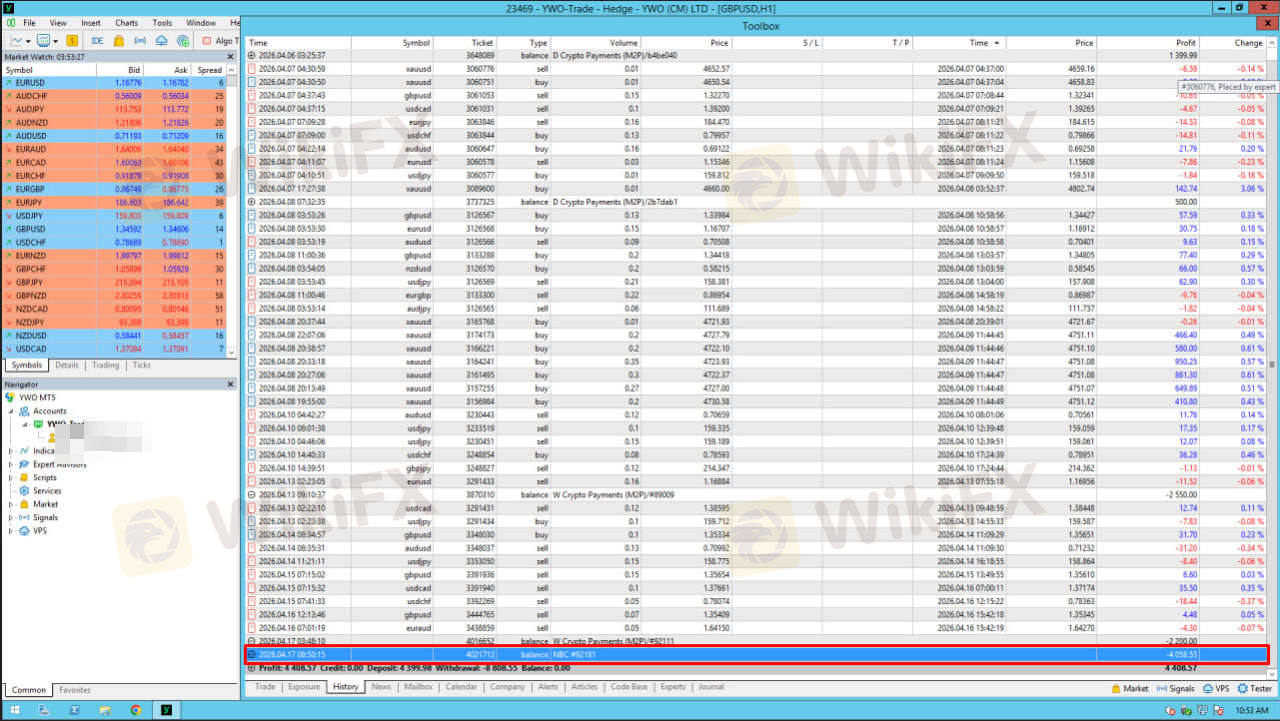Open the Windows Start button
This screenshot has width=1280, height=721.
(14, 710)
